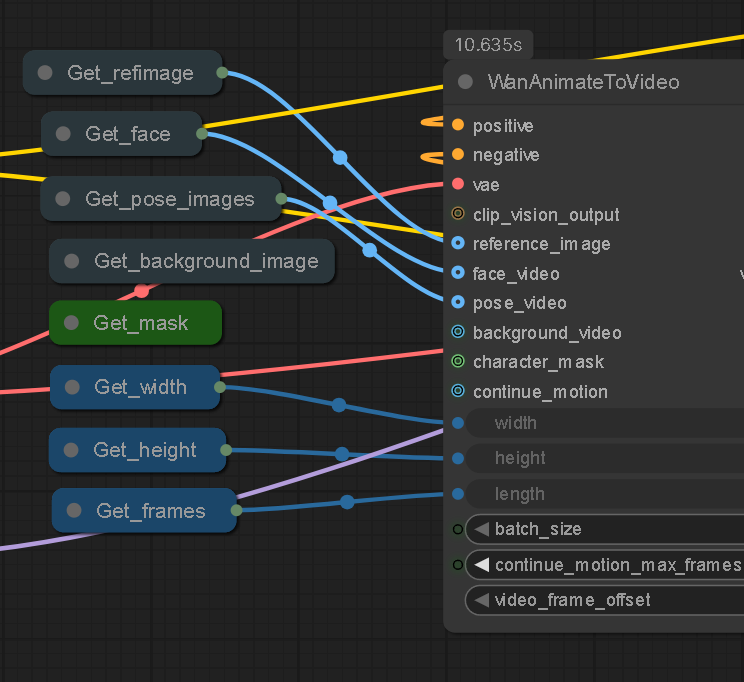Screen dimensions: 744x682
Task: Click the face_video input socket
Action: tap(458, 272)
